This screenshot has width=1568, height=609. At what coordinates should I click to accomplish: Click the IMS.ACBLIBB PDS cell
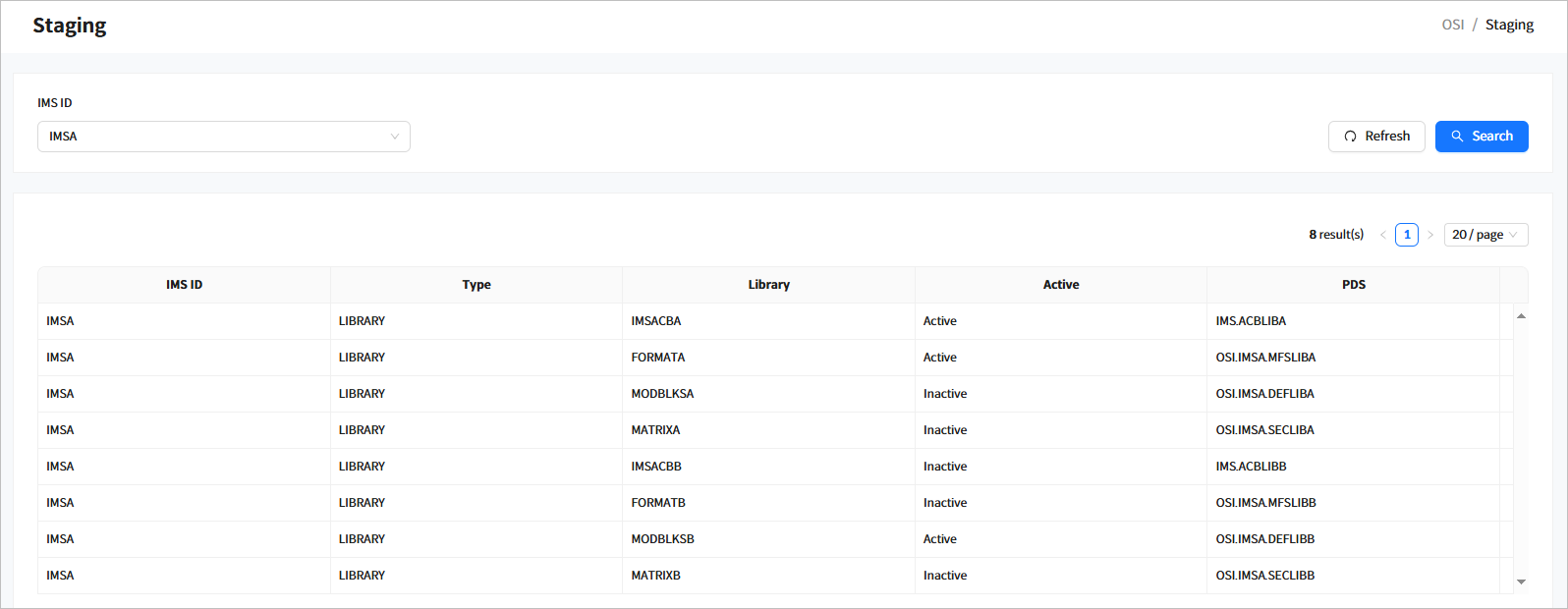coord(1251,467)
